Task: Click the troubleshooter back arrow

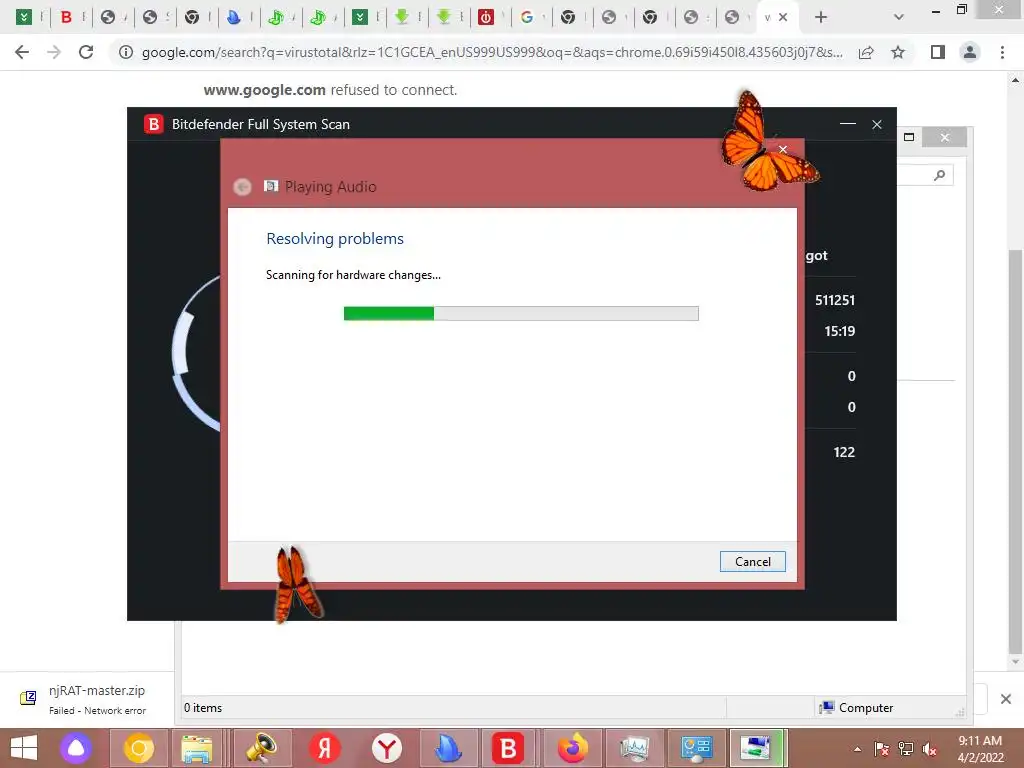Action: 242,187
